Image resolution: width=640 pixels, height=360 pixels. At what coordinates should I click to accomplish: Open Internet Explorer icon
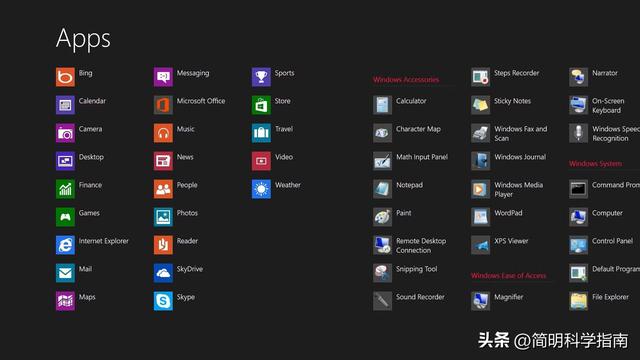point(65,245)
